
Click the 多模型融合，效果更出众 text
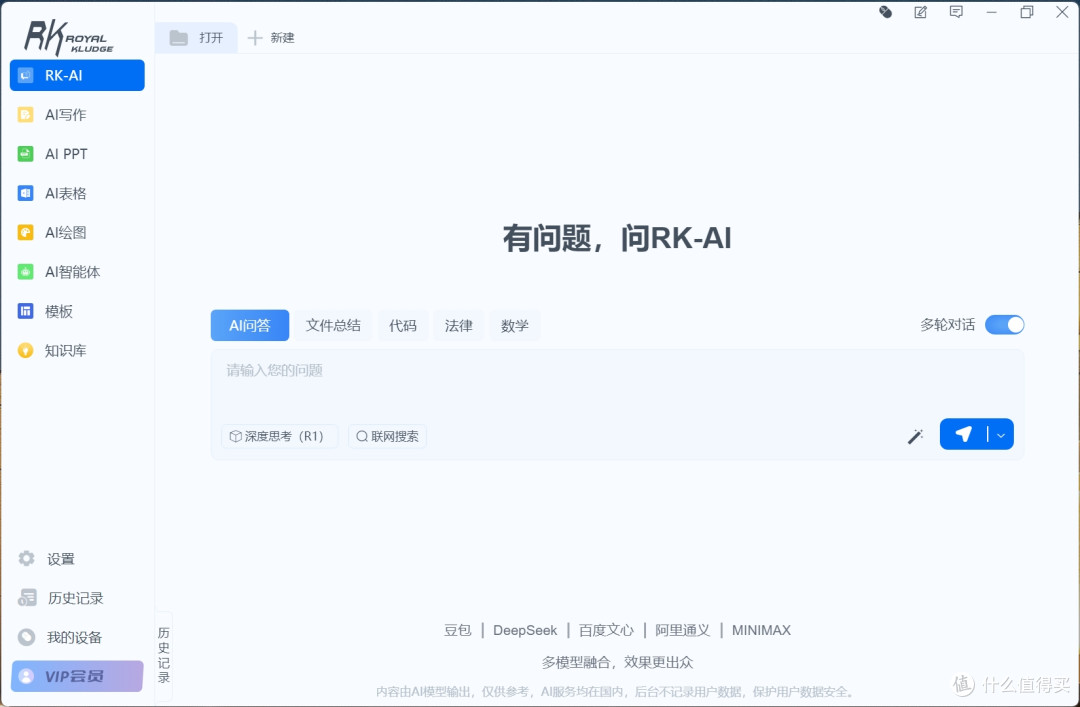617,662
